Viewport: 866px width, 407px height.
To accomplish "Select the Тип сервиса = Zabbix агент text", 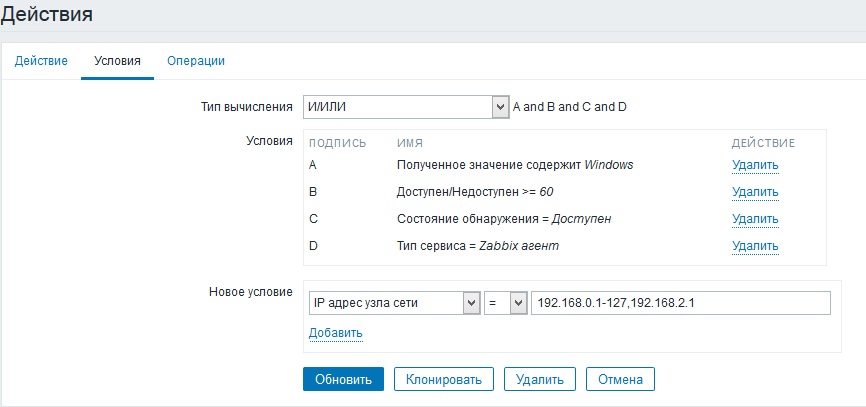I will pos(477,246).
